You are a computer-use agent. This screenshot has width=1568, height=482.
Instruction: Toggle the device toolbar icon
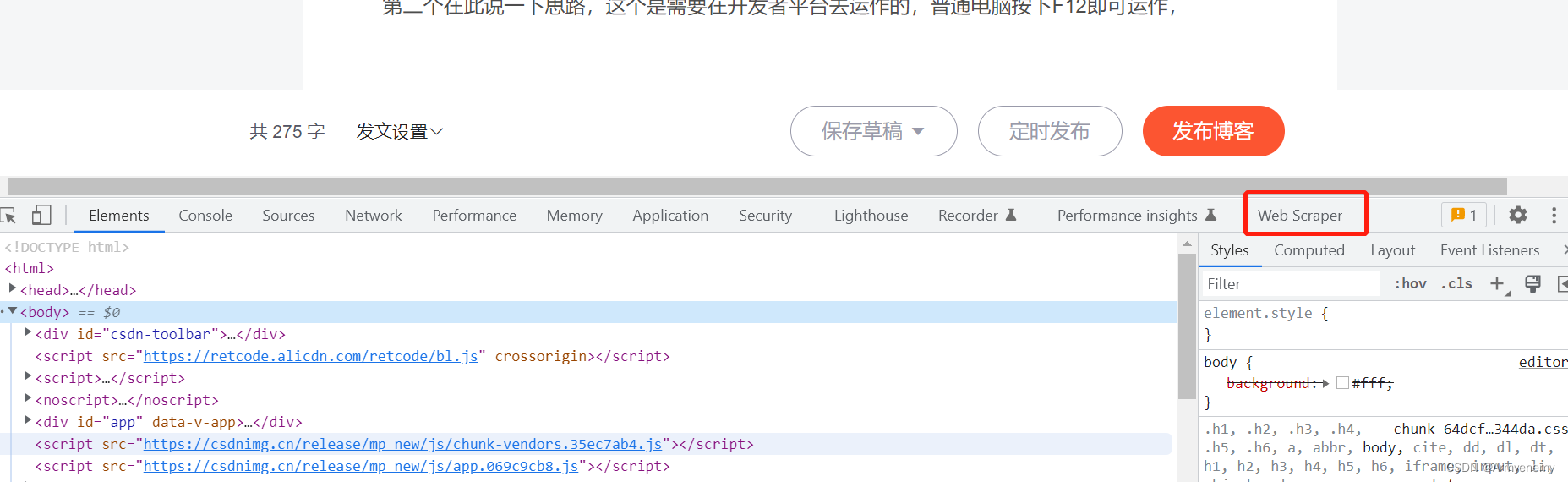coord(41,216)
